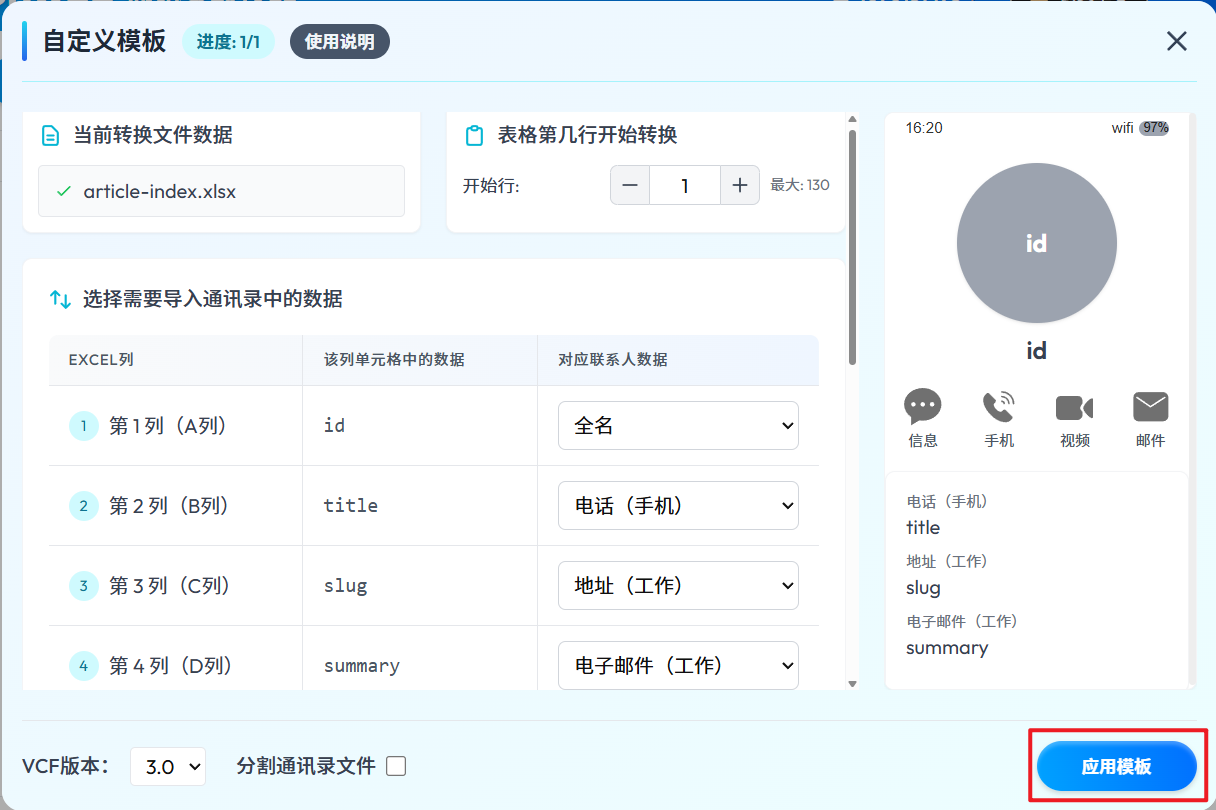Click the 应用模板 button
The image size is (1216, 810).
click(1117, 767)
